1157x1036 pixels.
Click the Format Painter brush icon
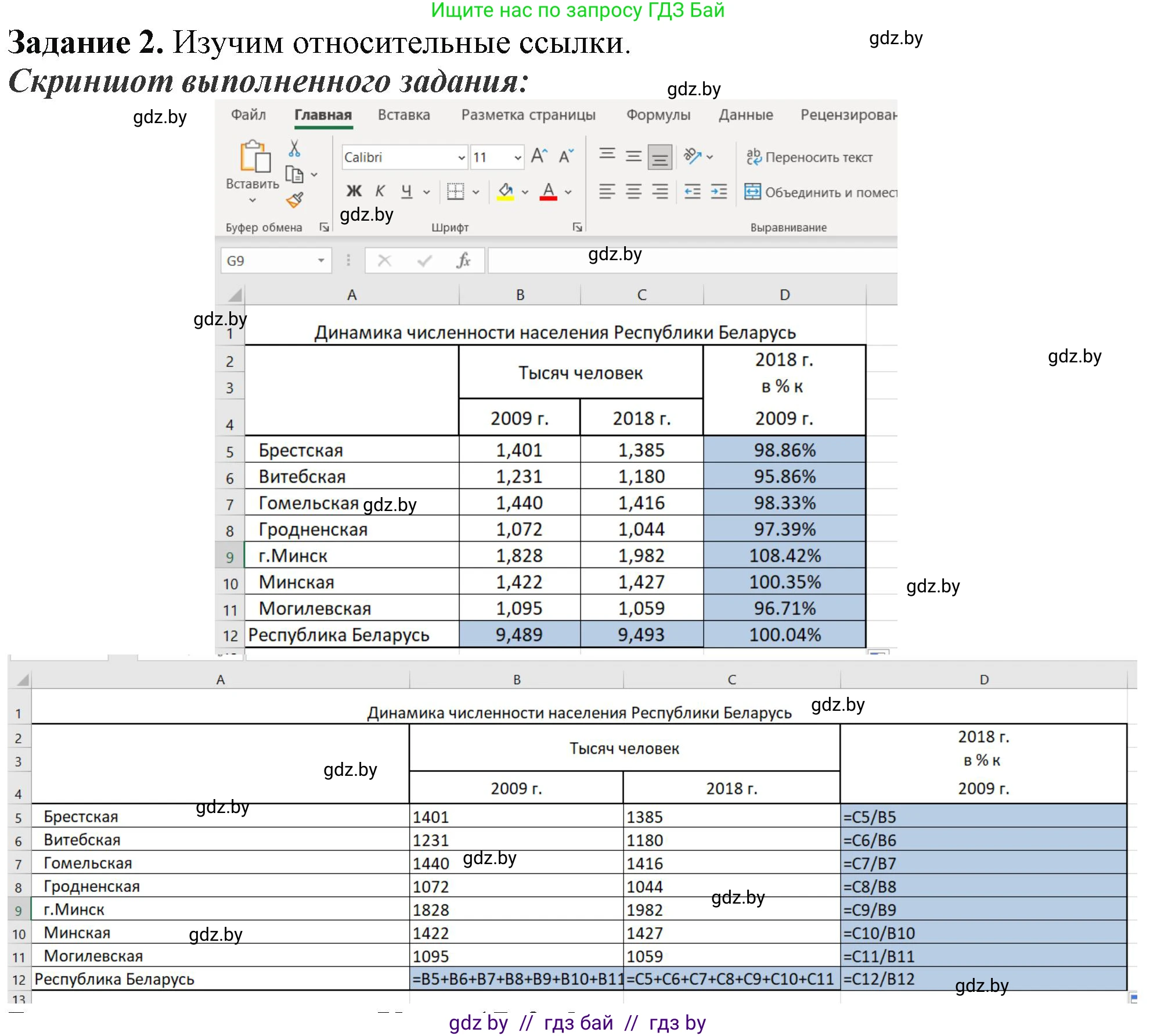[x=294, y=200]
